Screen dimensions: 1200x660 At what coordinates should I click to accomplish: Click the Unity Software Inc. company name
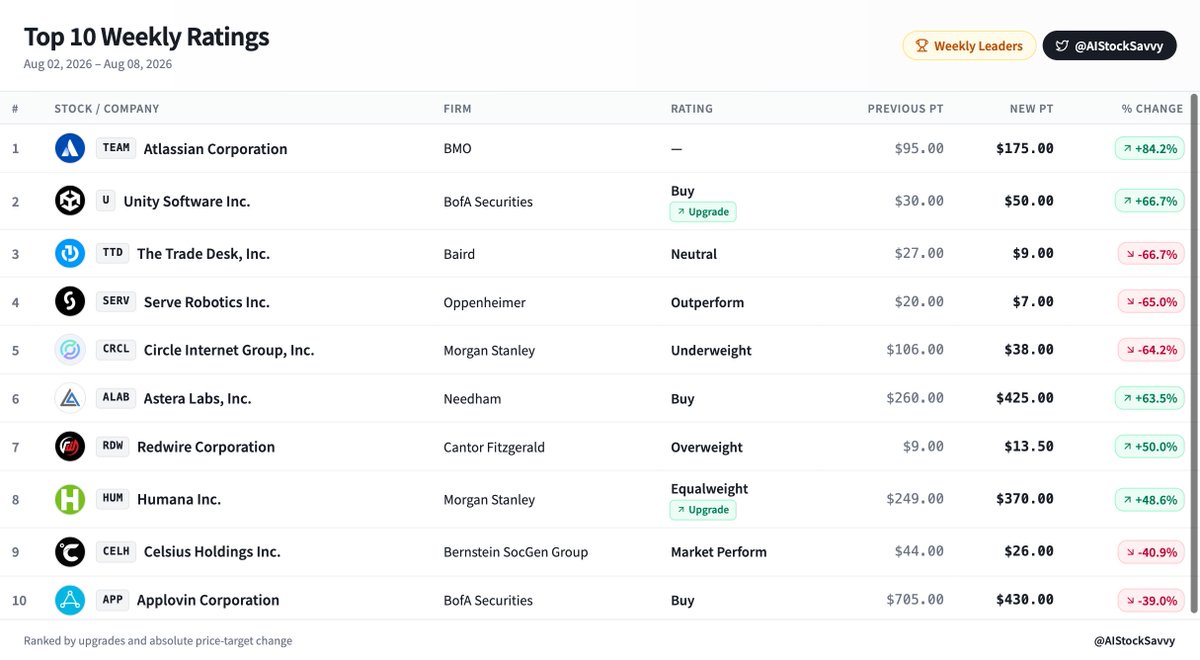tap(187, 201)
